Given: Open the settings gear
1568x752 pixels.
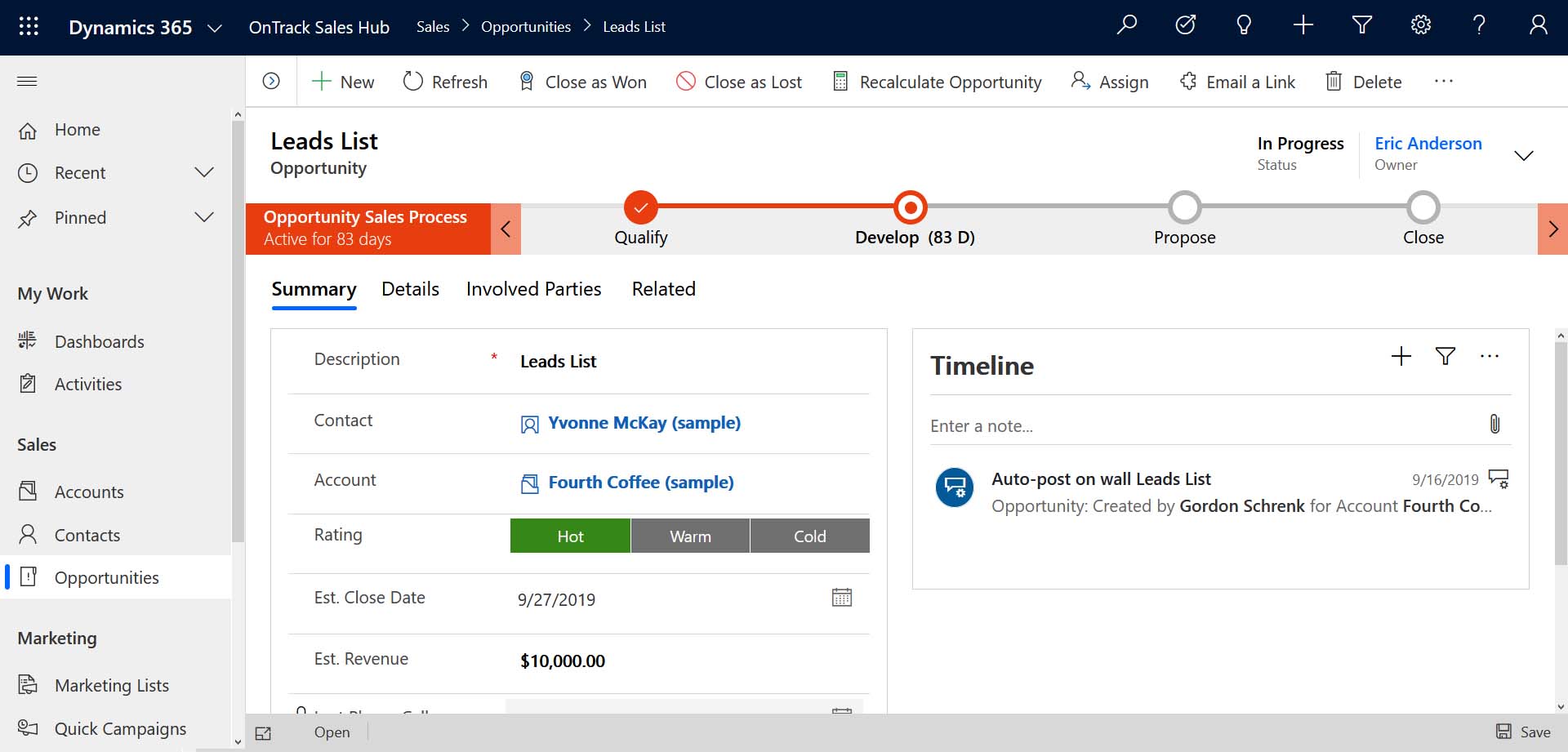Looking at the screenshot, I should point(1421,25).
